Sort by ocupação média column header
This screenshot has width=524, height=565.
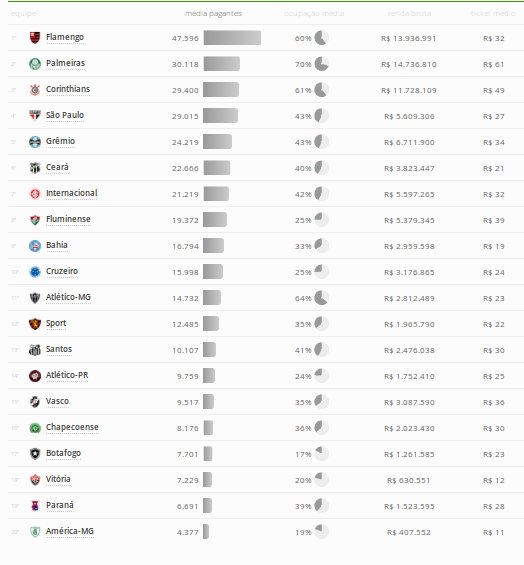tap(314, 14)
